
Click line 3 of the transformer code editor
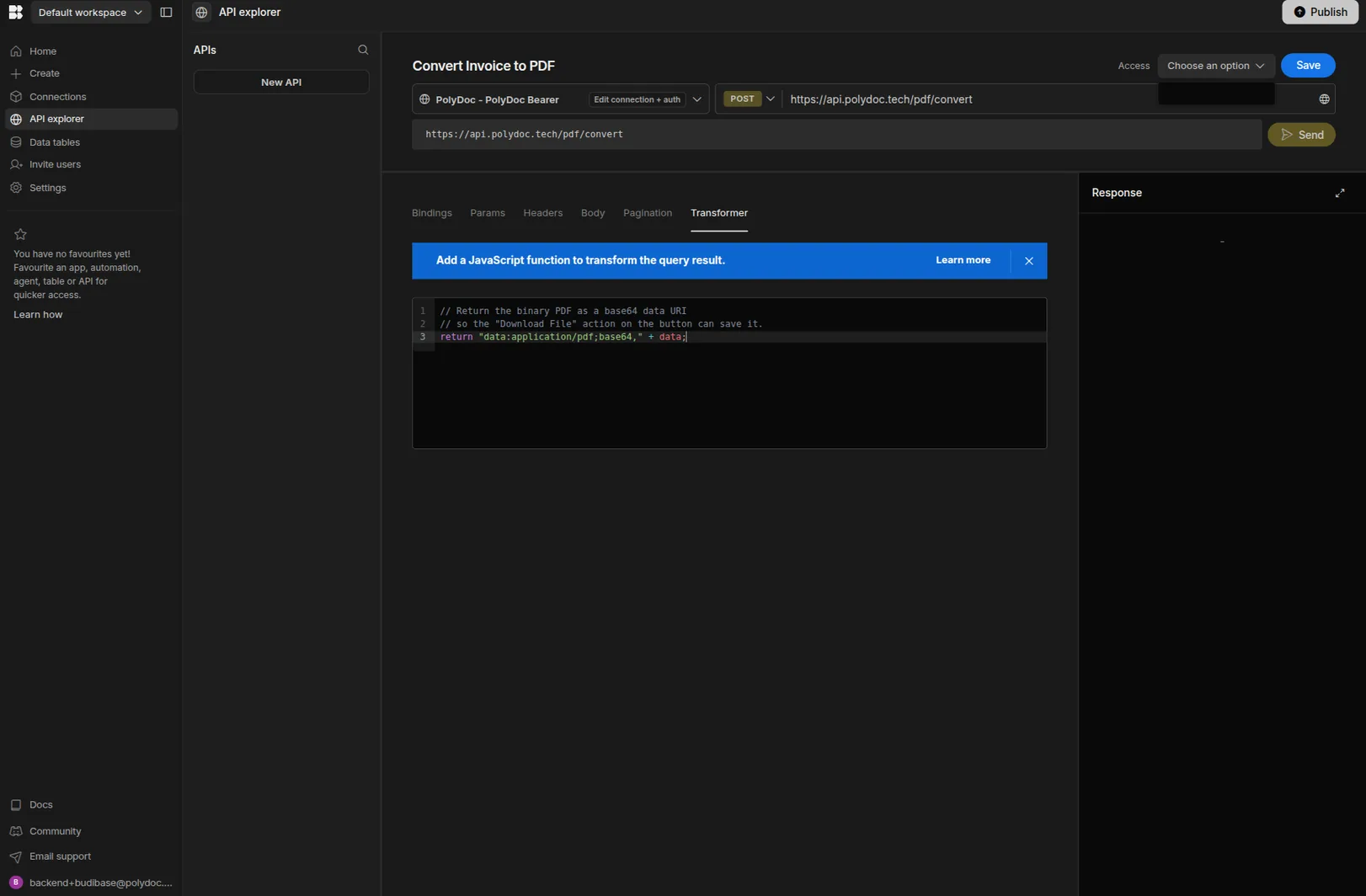pos(729,337)
